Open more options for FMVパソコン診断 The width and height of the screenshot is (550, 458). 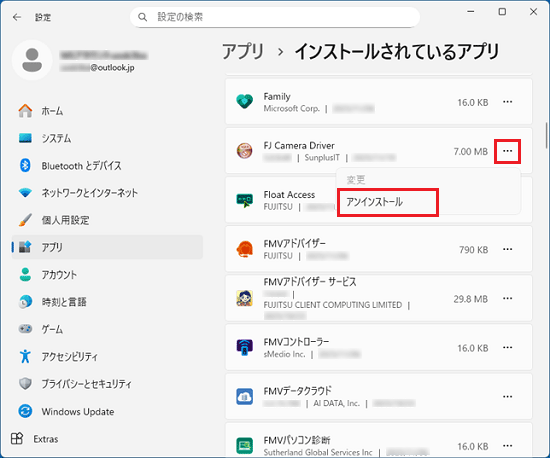[508, 446]
